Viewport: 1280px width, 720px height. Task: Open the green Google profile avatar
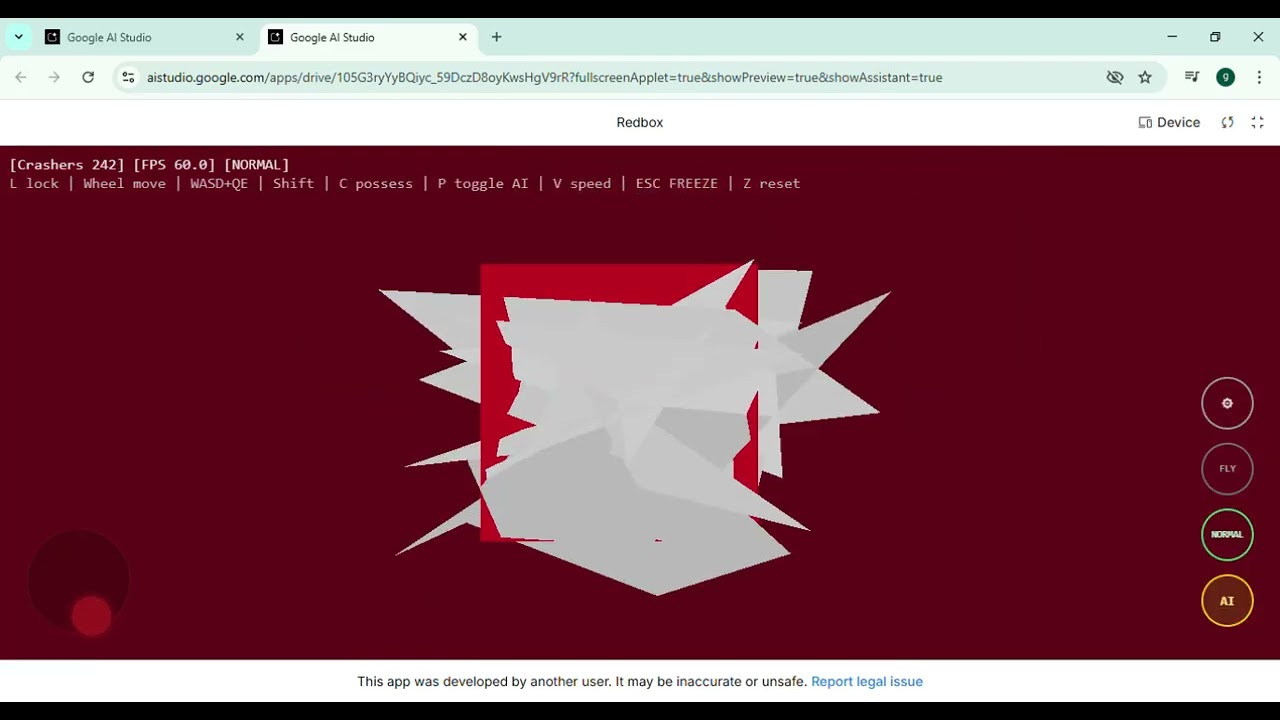pyautogui.click(x=1225, y=77)
